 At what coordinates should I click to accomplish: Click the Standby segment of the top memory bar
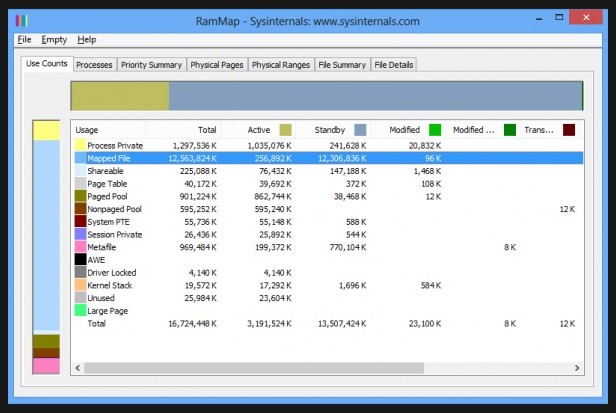click(376, 96)
